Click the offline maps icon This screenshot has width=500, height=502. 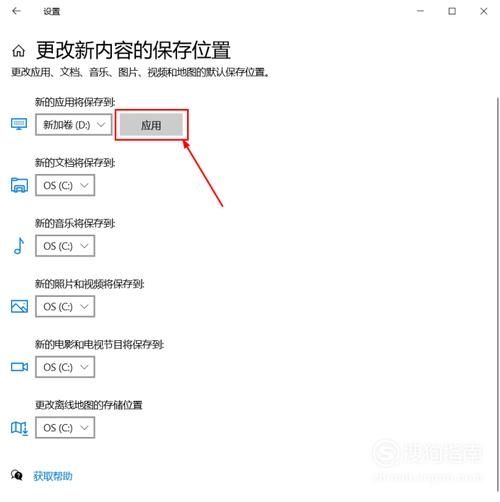click(19, 428)
